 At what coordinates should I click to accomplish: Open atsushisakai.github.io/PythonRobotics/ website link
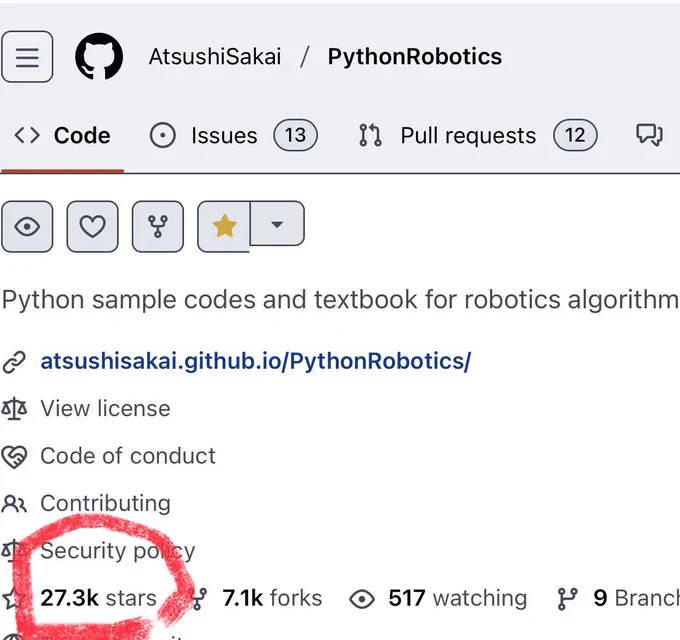(x=255, y=361)
